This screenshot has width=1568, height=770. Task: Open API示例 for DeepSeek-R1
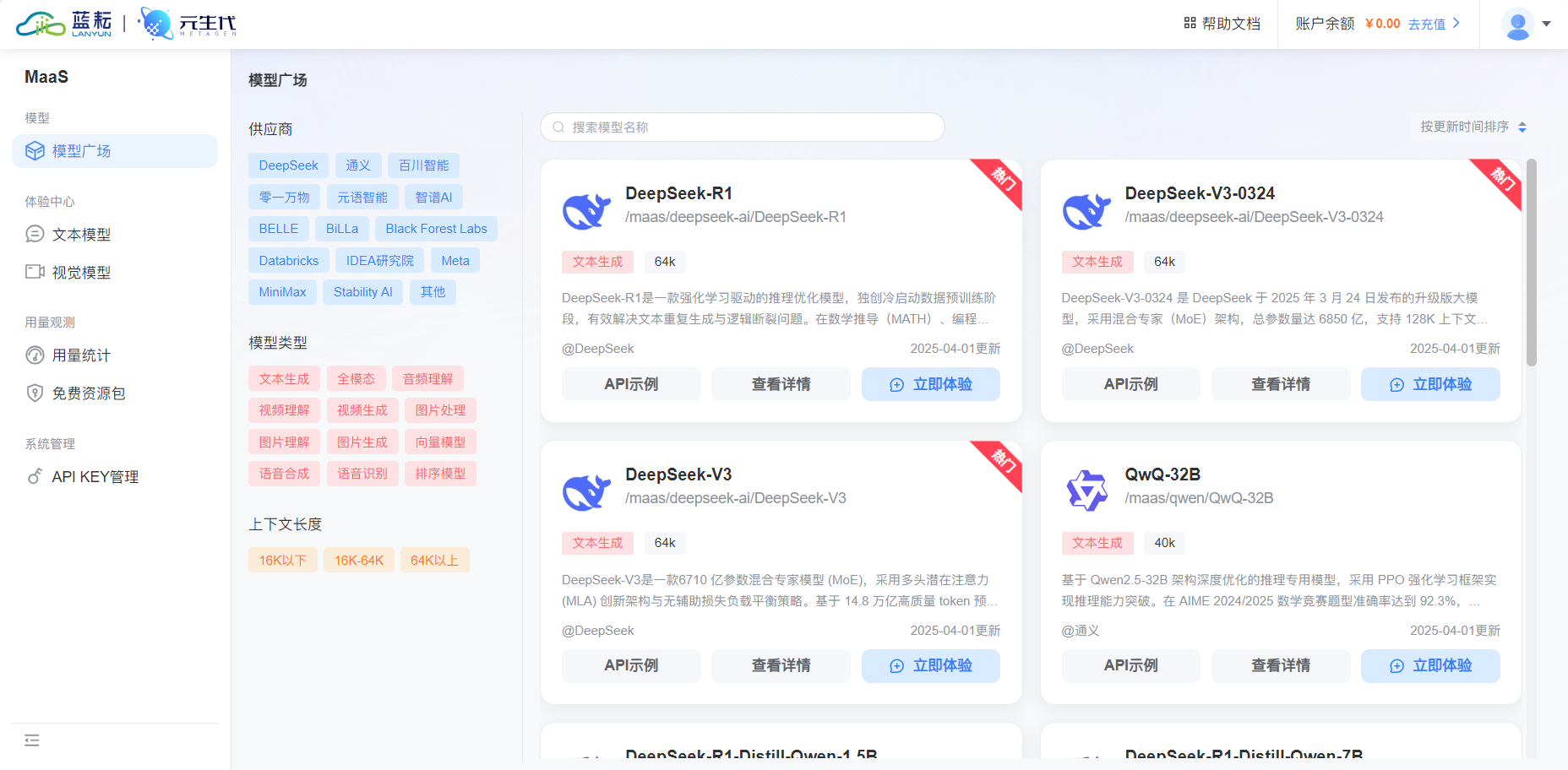[x=631, y=384]
